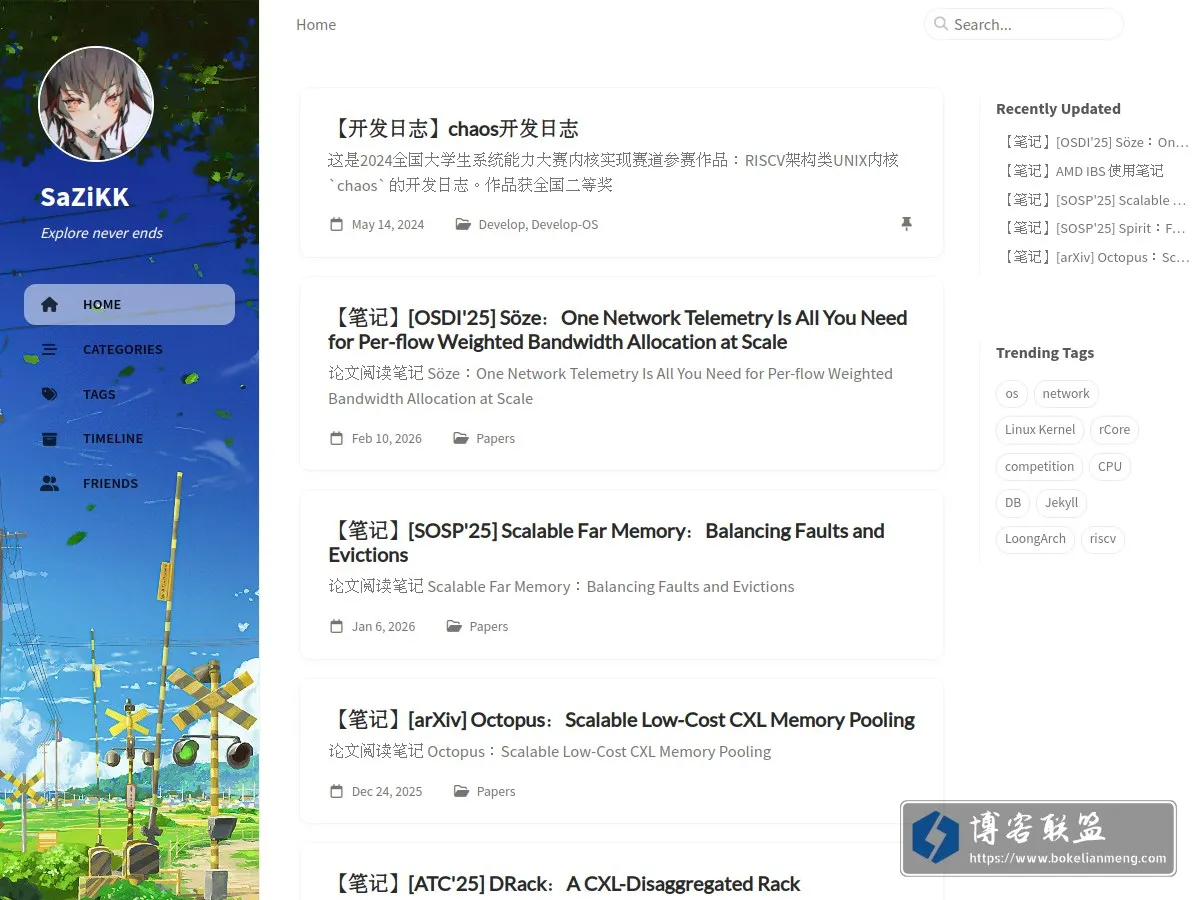Screen dimensions: 1200x900
Task: Click the pin icon on the chaos post
Action: [906, 224]
